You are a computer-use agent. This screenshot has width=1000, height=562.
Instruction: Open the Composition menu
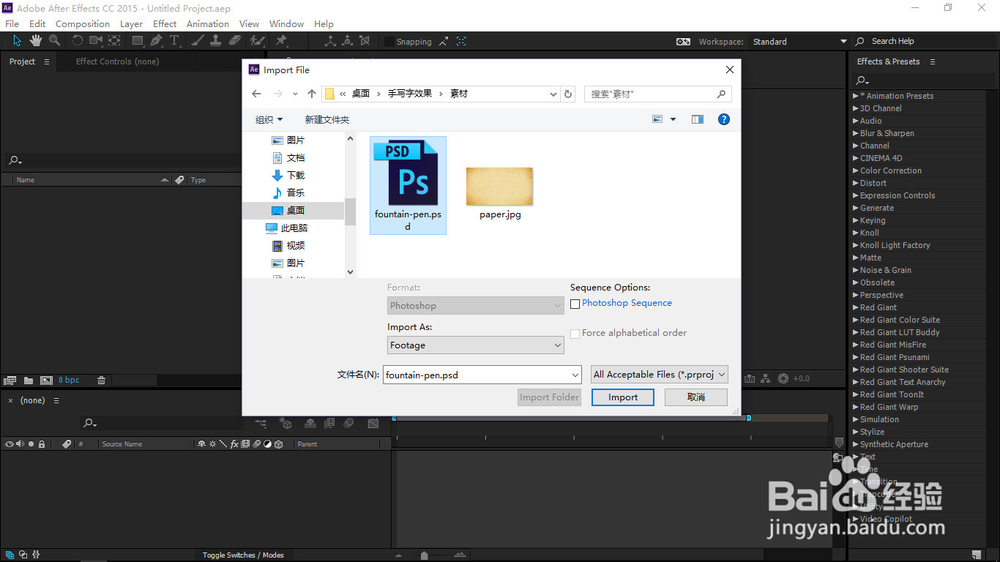tap(82, 24)
